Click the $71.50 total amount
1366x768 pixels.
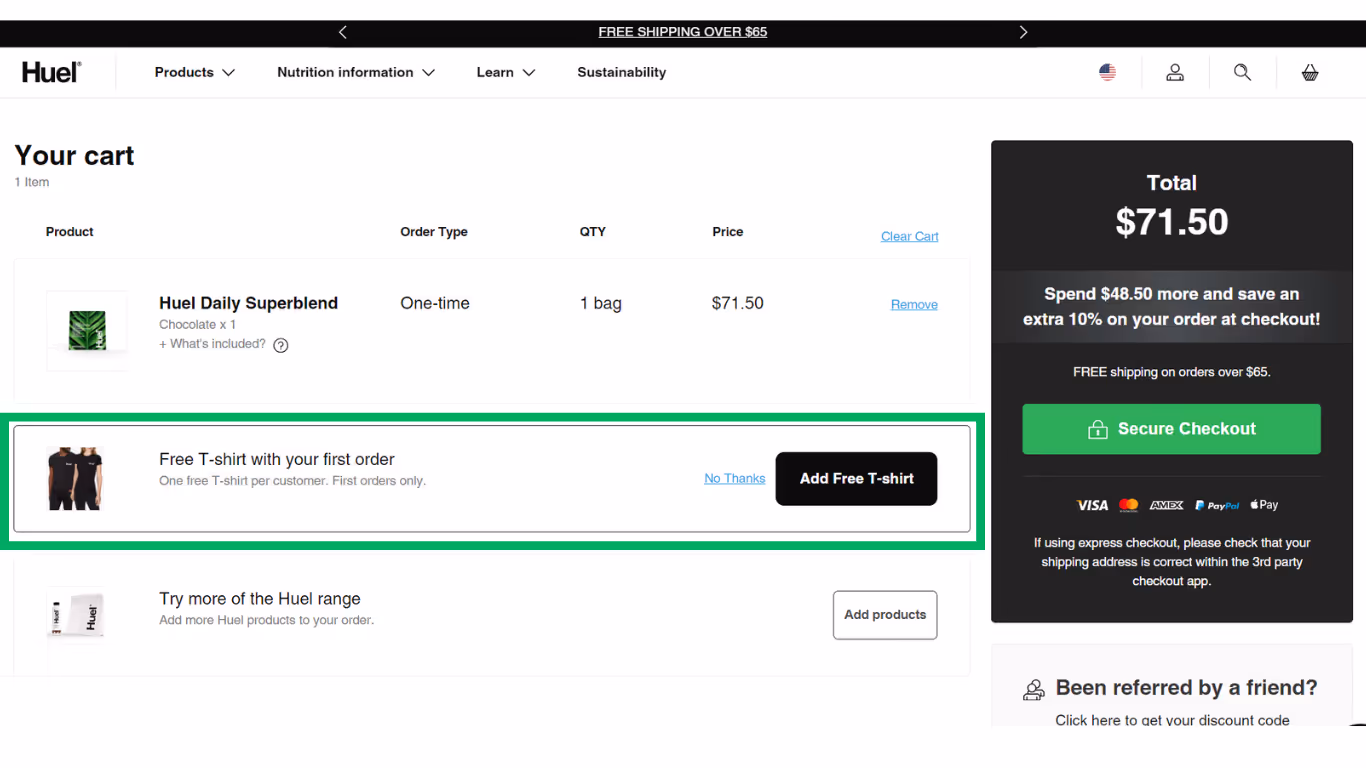click(1171, 222)
